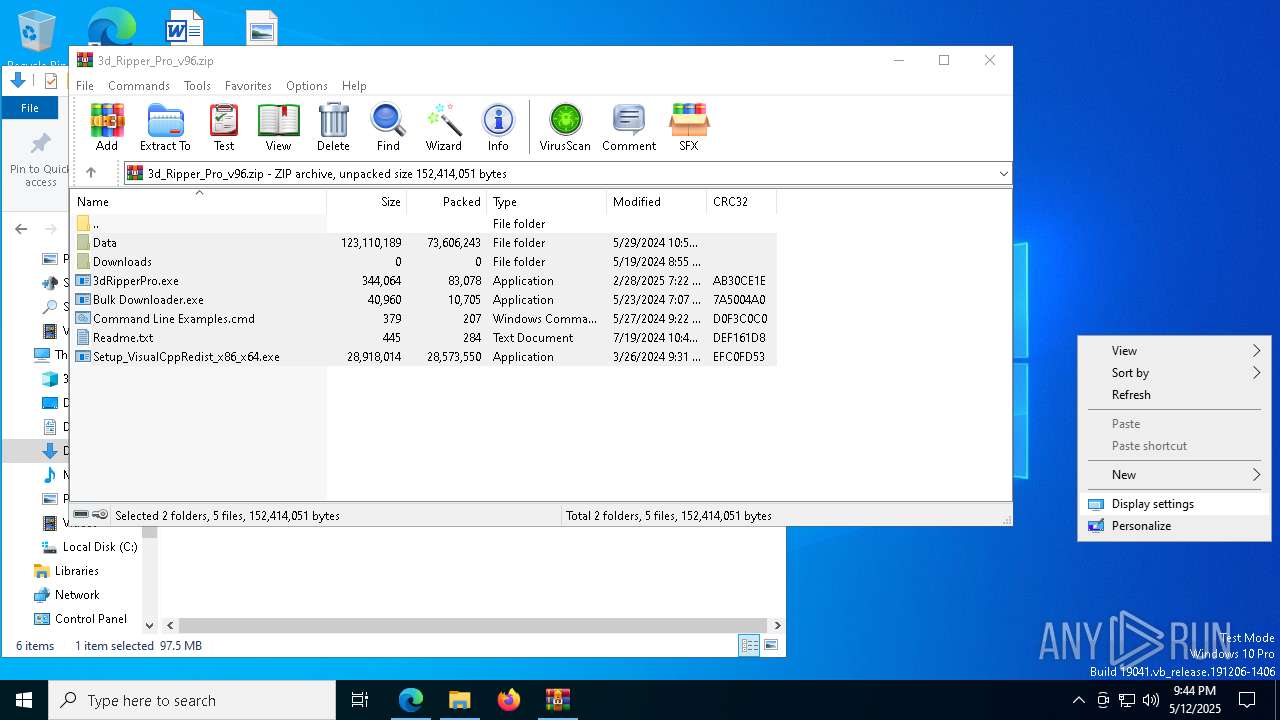Open the Tools menu
The image size is (1280, 720).
point(197,86)
